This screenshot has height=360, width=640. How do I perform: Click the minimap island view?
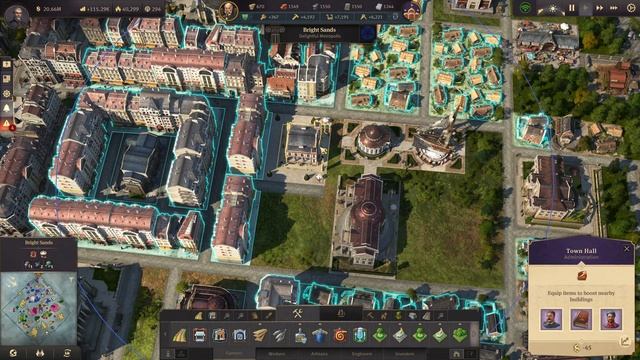tap(39, 309)
